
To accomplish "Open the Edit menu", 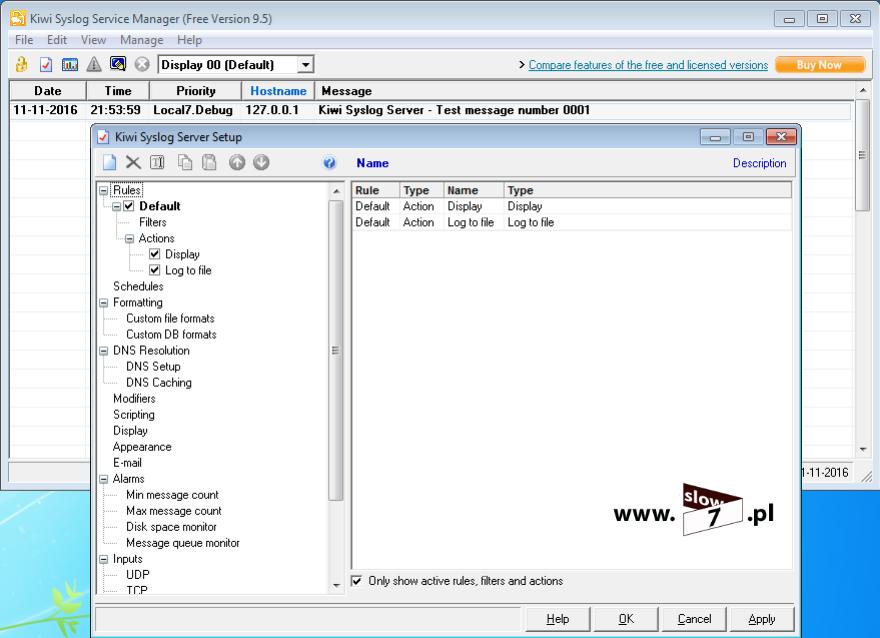I will 57,40.
